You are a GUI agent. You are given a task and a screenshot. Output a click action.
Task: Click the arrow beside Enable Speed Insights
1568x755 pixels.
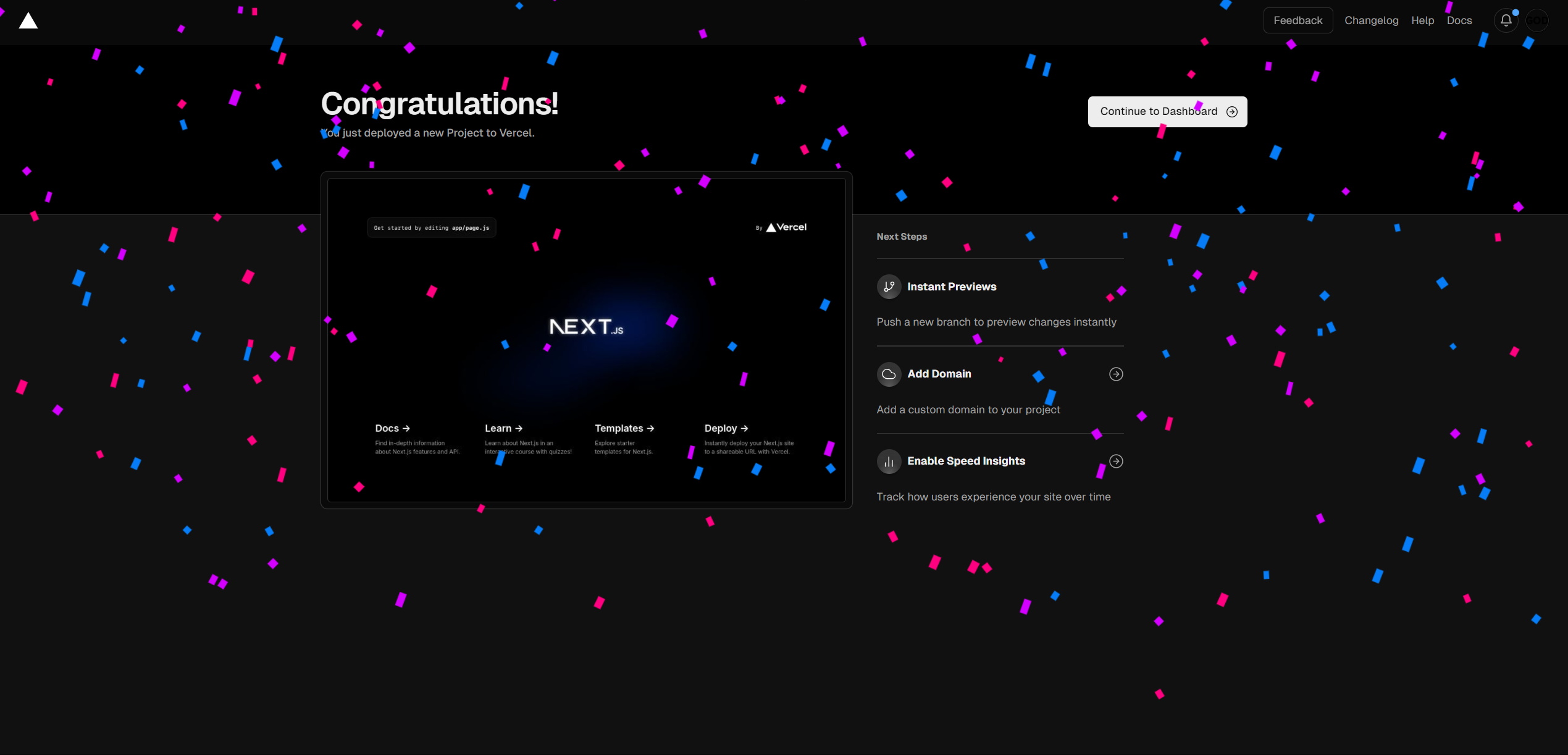[x=1115, y=462]
